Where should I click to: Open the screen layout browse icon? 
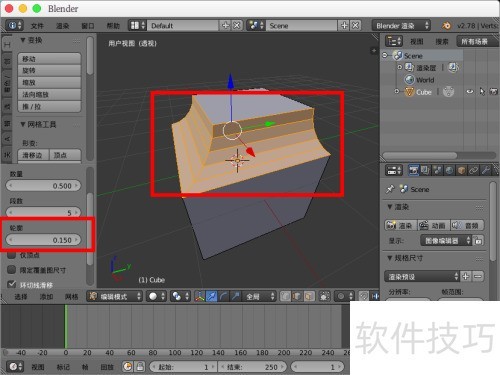point(138,25)
